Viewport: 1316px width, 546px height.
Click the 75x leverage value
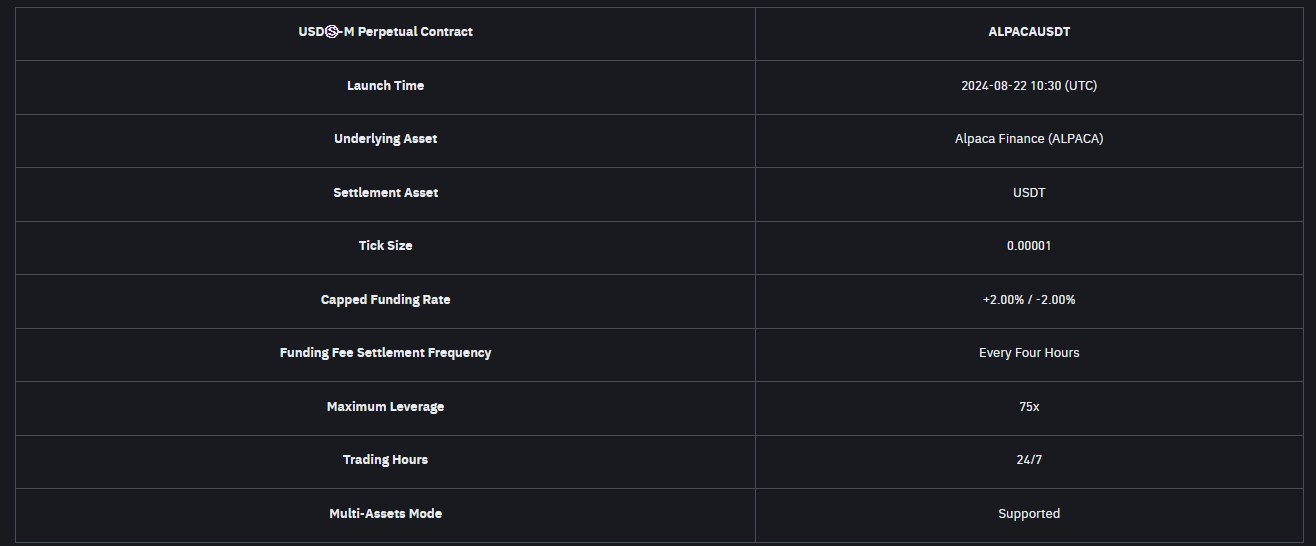point(1029,407)
